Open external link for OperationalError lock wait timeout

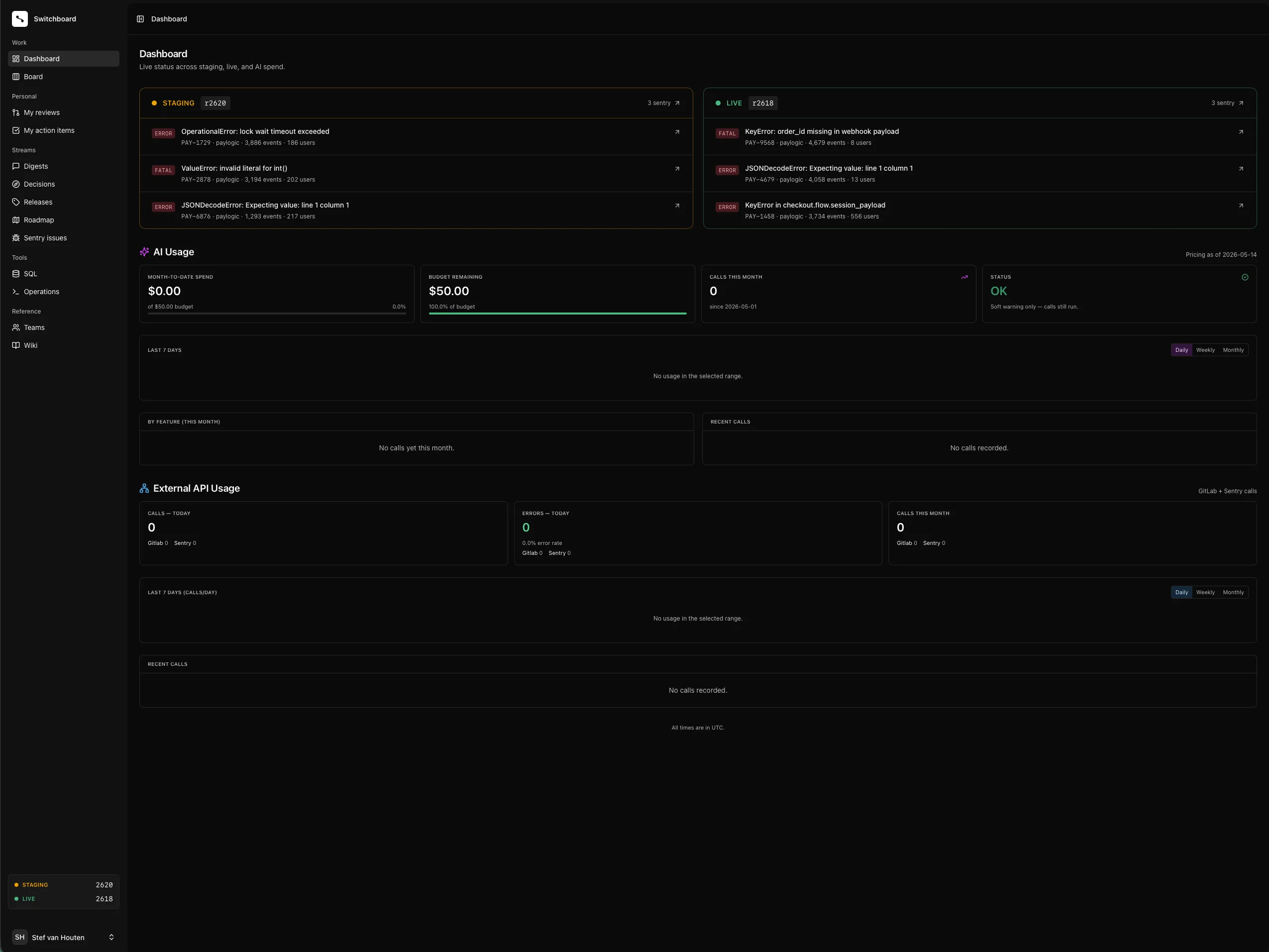click(677, 132)
